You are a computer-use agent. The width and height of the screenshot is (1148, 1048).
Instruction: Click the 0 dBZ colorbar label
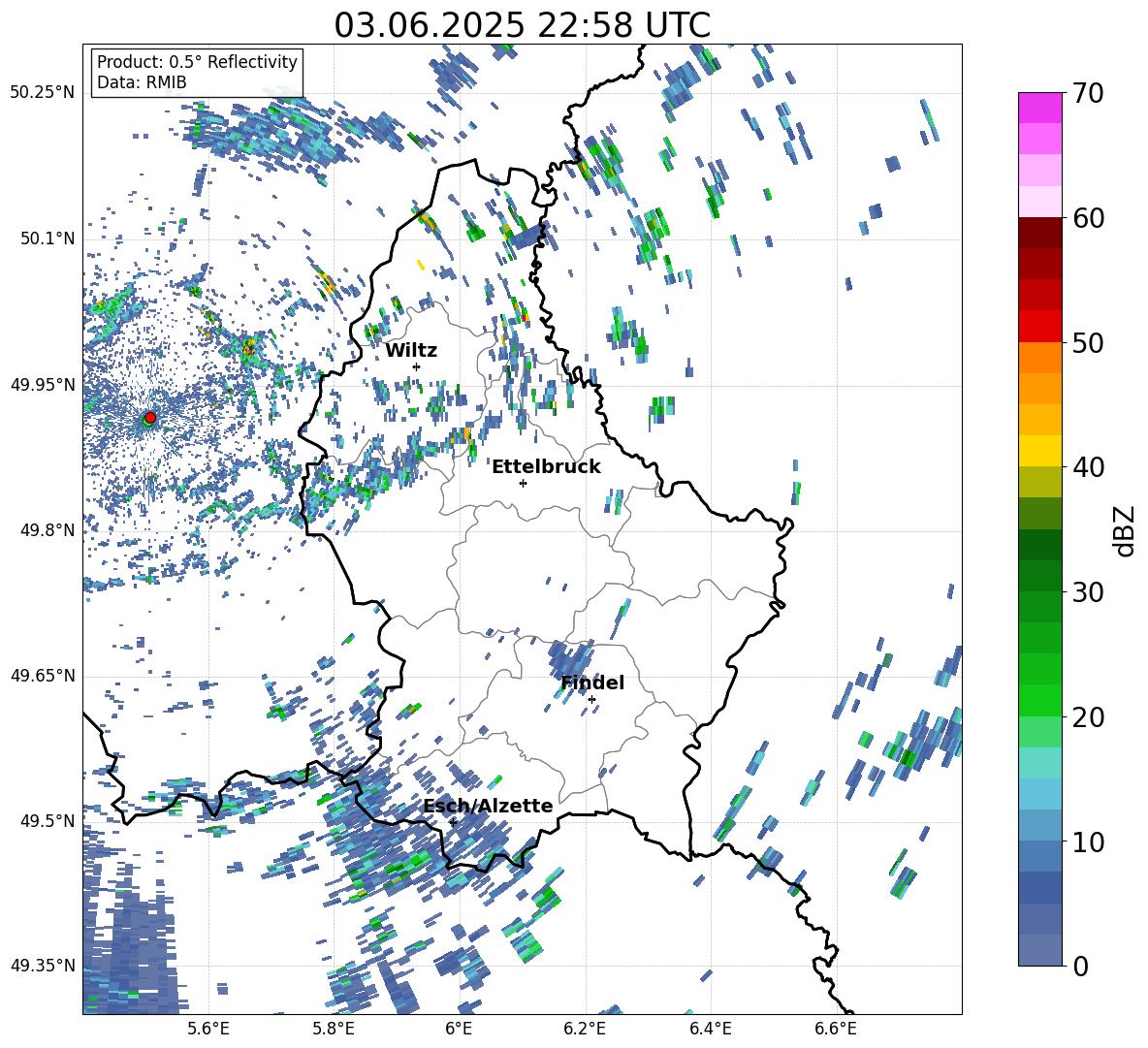point(1080,967)
